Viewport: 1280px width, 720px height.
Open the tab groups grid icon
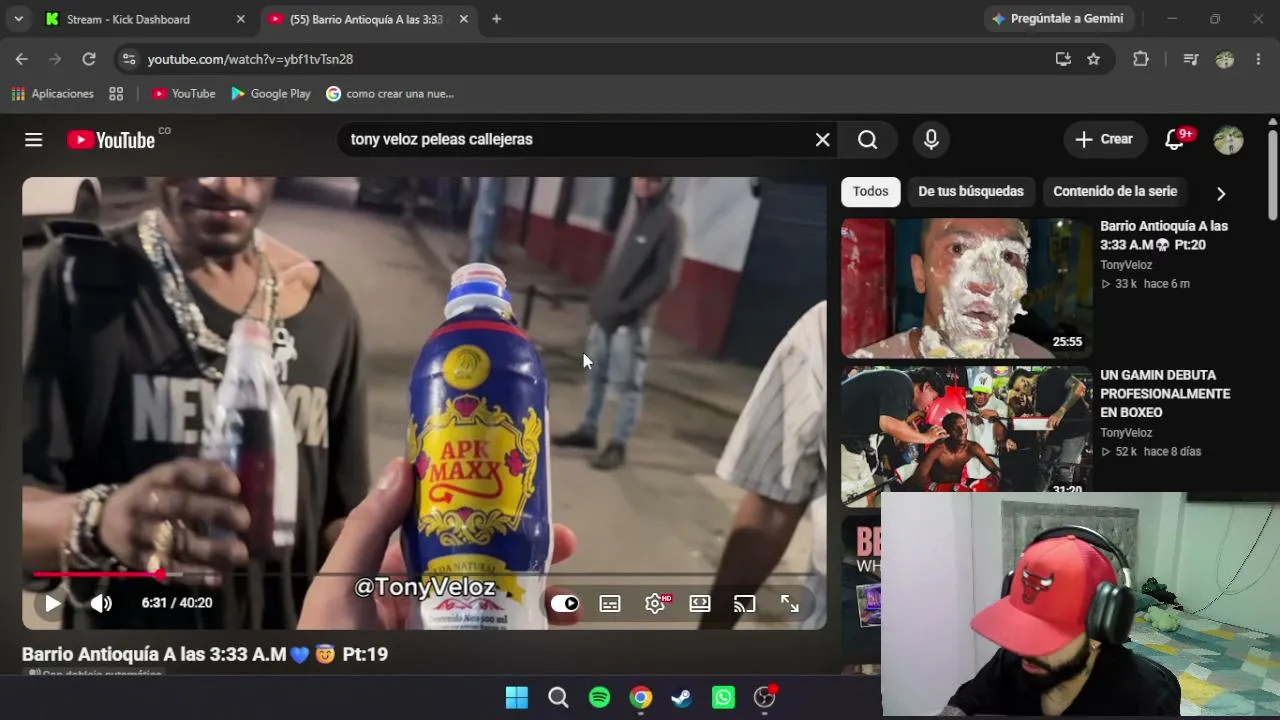pyautogui.click(x=116, y=94)
